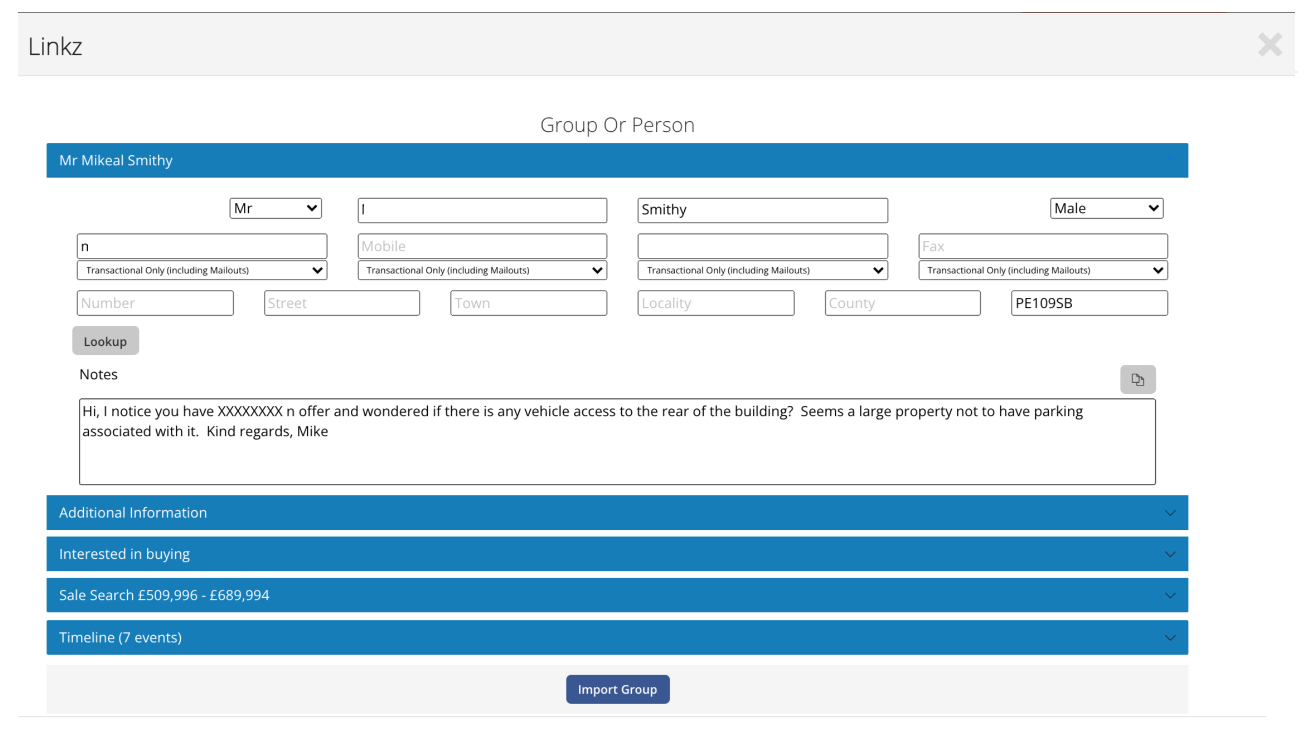Click the County address field
The width and height of the screenshot is (1306, 736).
tap(903, 303)
